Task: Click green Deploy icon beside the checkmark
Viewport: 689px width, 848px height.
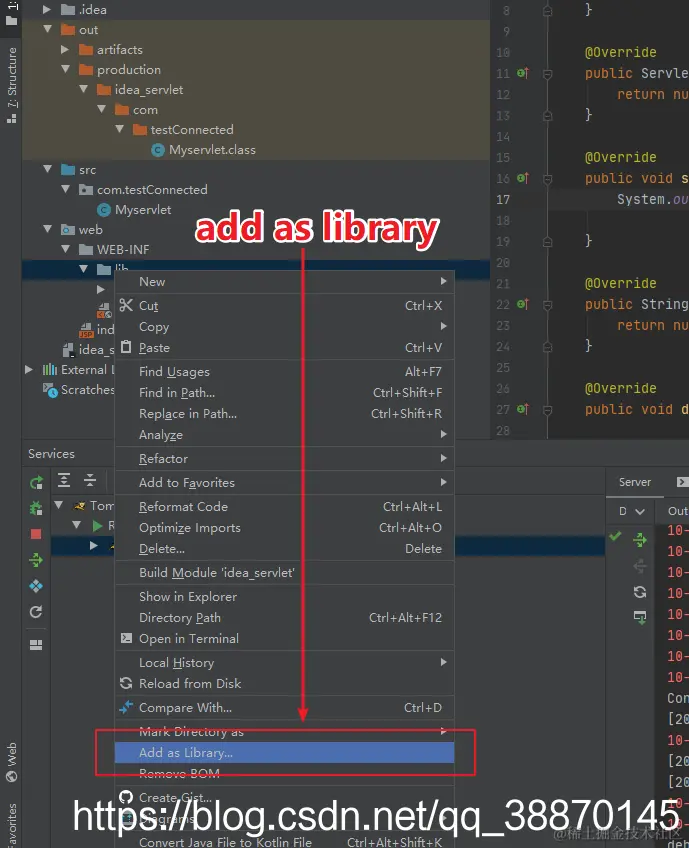Action: click(640, 539)
